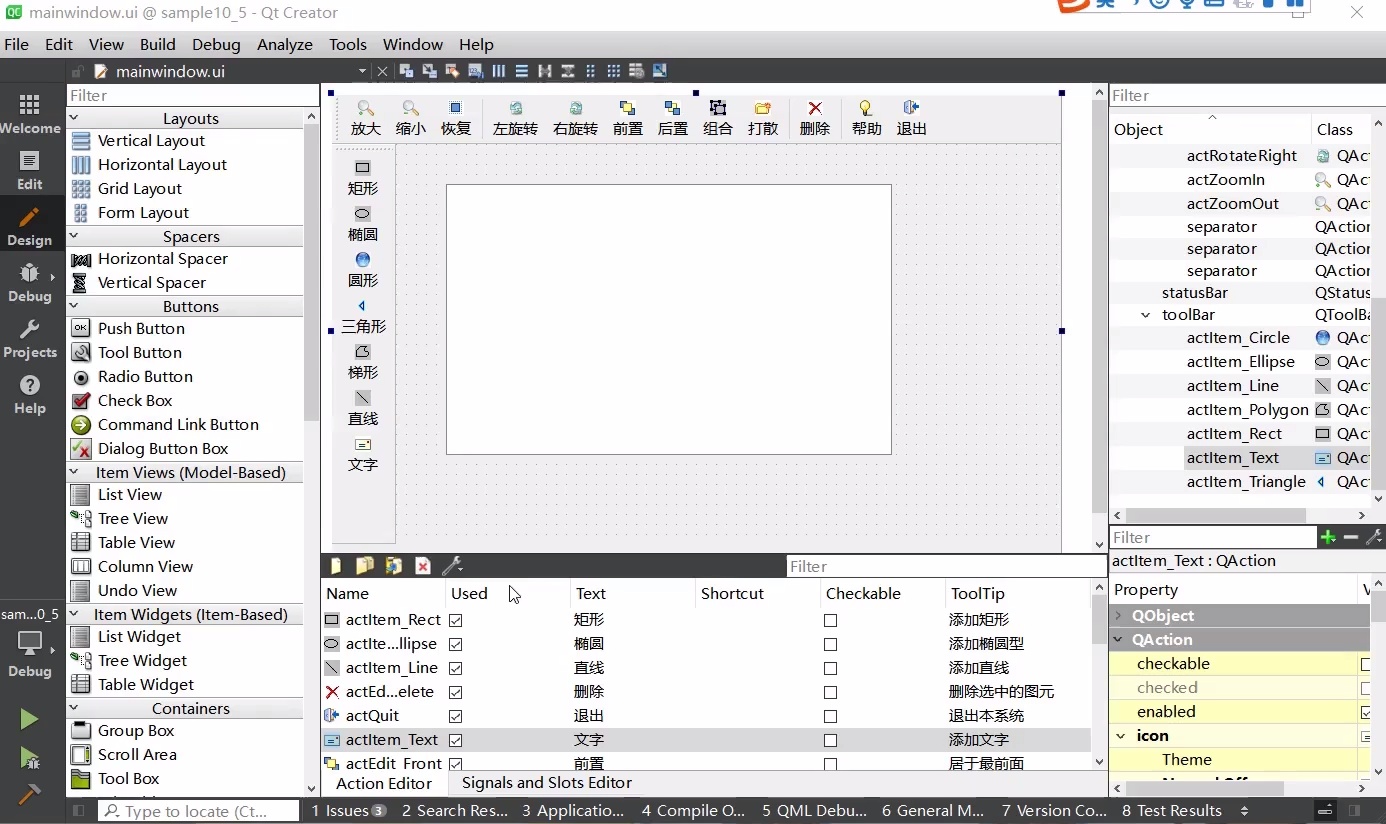Viewport: 1386px width, 824px height.
Task: Click the New action icon in Action Editor
Action: click(x=336, y=566)
